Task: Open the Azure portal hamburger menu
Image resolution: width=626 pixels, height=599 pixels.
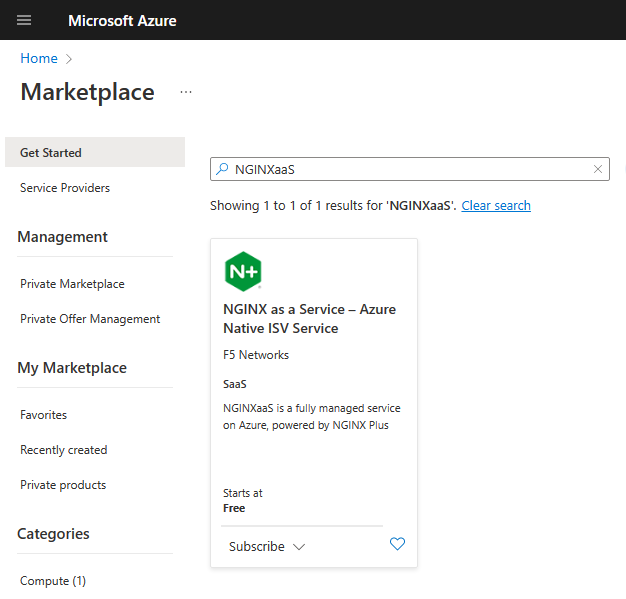Action: point(24,20)
